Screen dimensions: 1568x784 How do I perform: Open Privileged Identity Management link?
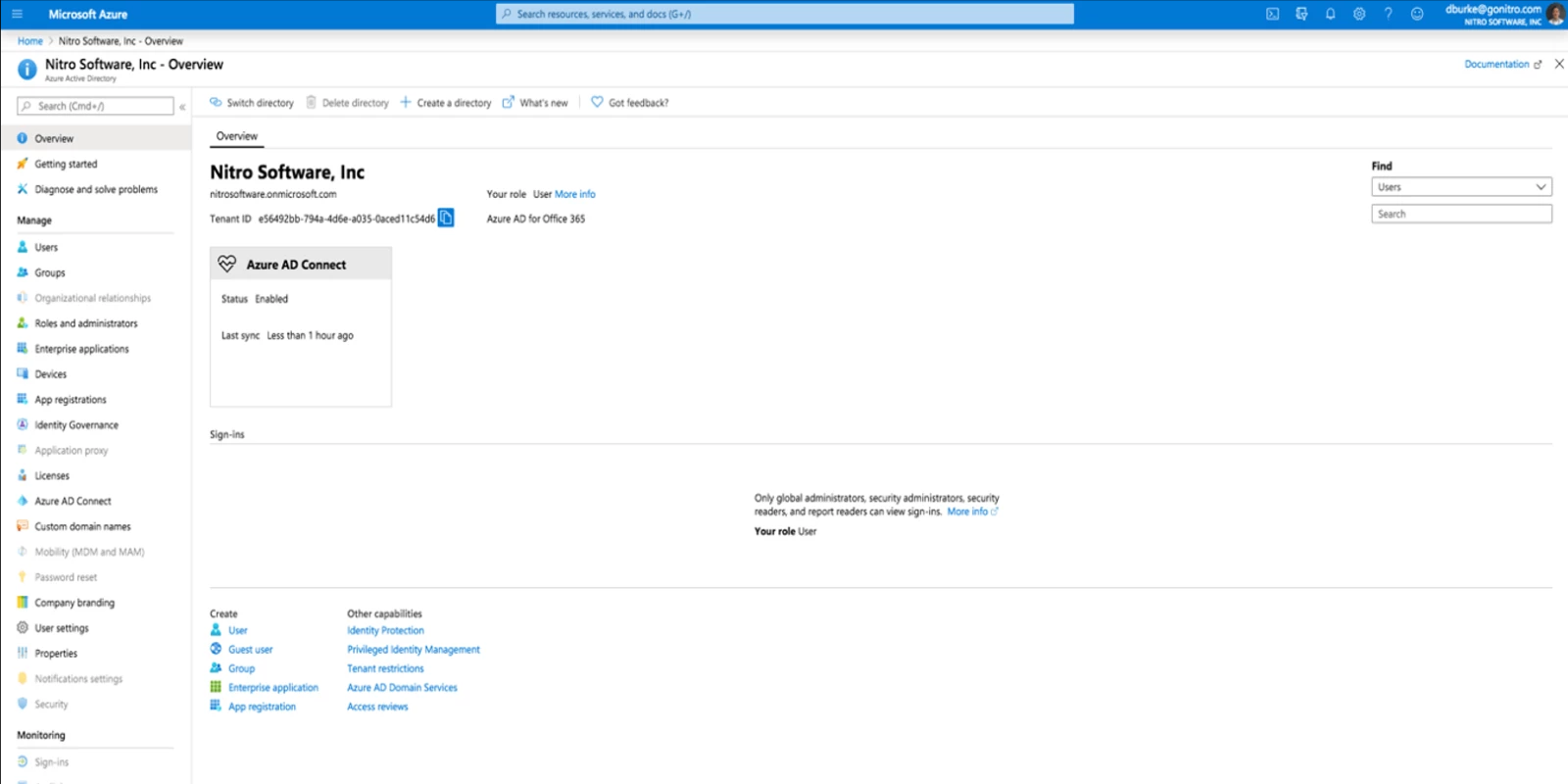[x=413, y=650]
